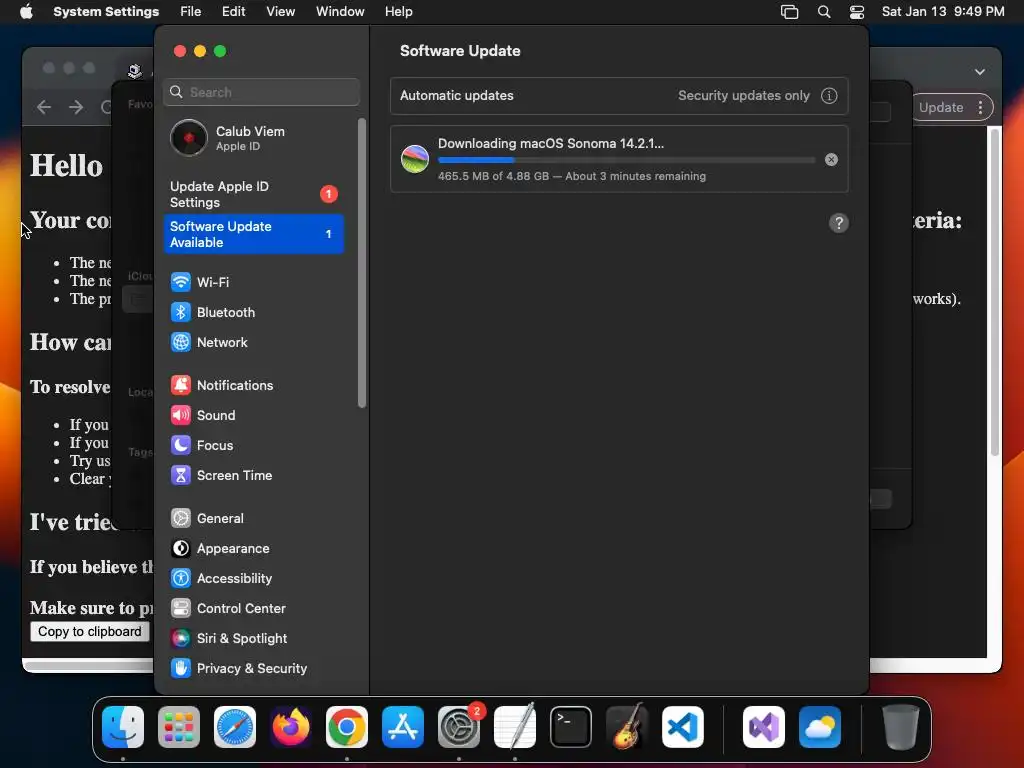The width and height of the screenshot is (1024, 768).
Task: Select Update Apple ID Settings row
Action: [x=253, y=194]
